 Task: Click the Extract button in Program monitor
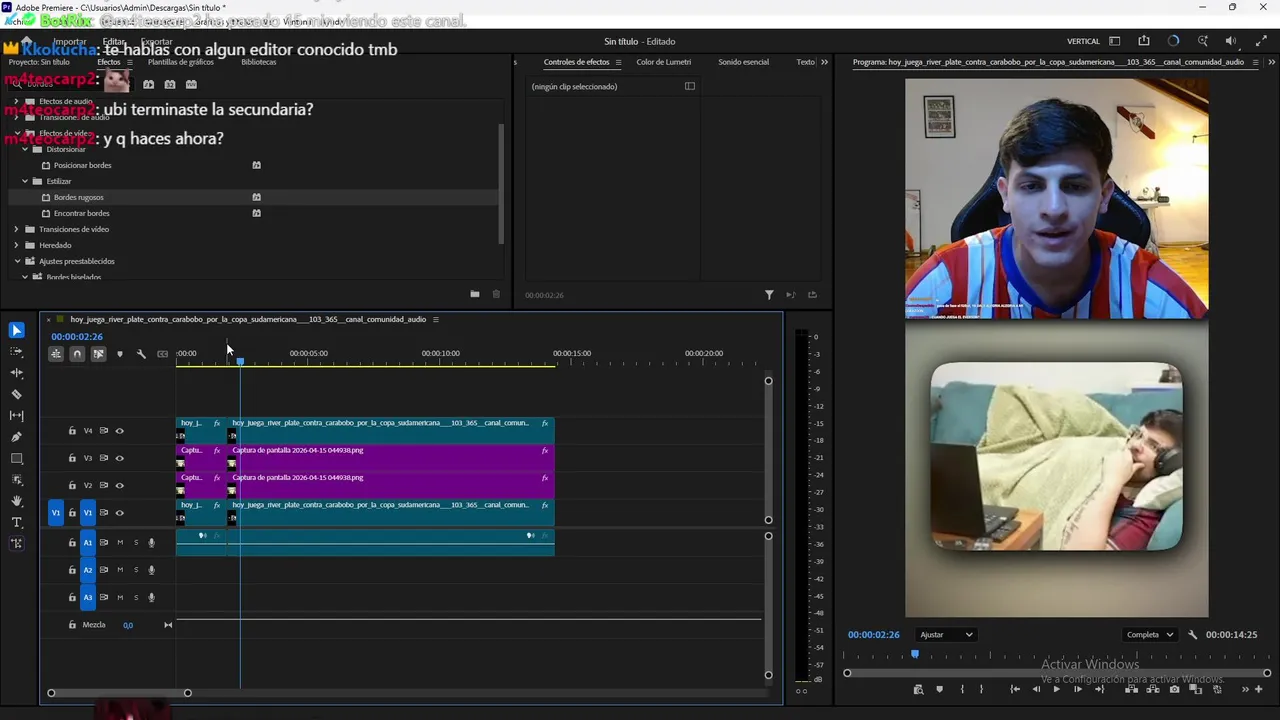(x=1153, y=689)
